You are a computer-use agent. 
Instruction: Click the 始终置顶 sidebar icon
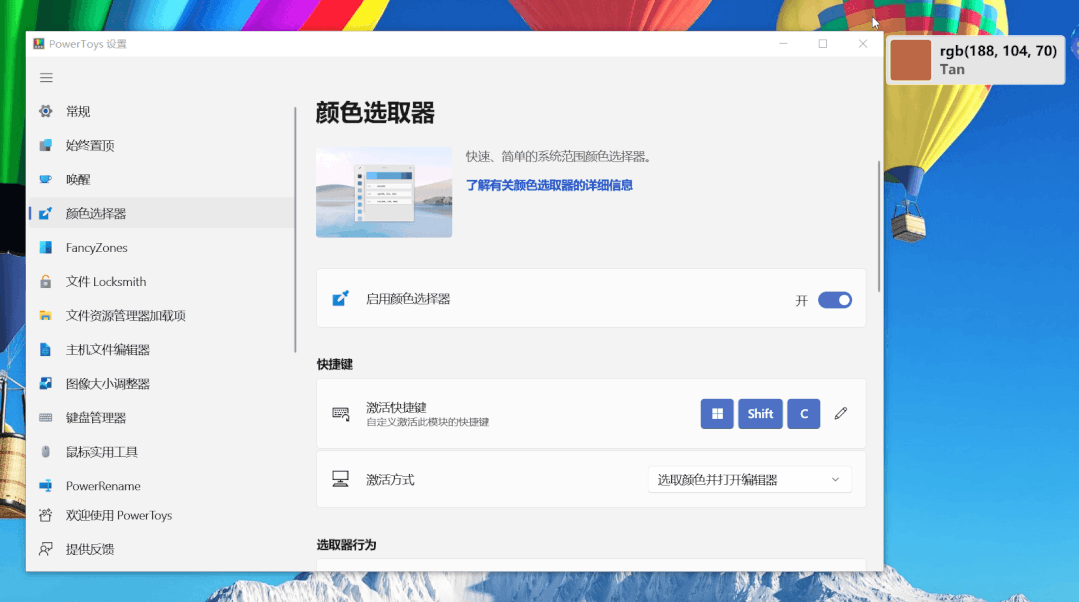[x=45, y=145]
